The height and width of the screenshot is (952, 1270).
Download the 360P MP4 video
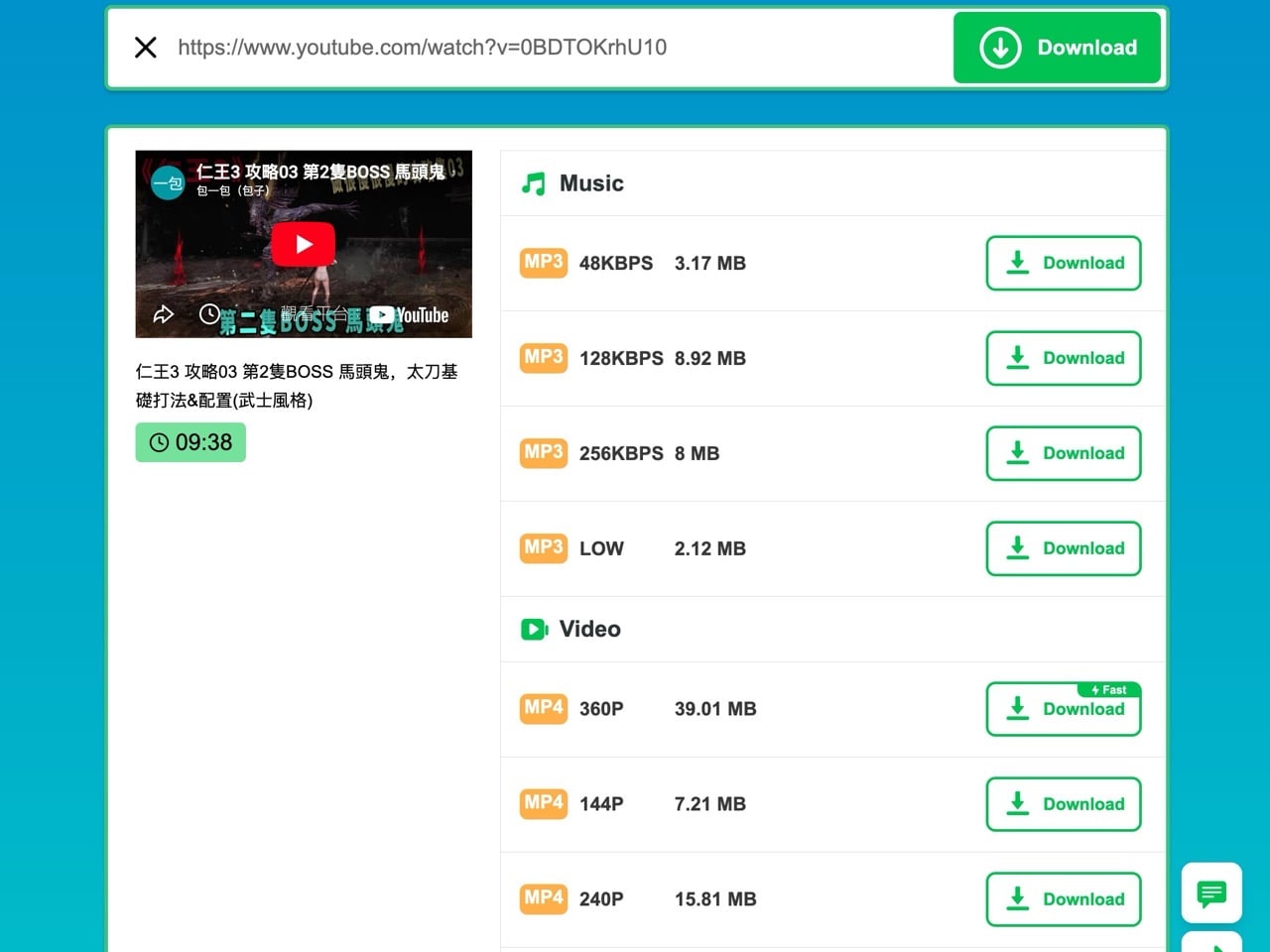coord(1063,710)
